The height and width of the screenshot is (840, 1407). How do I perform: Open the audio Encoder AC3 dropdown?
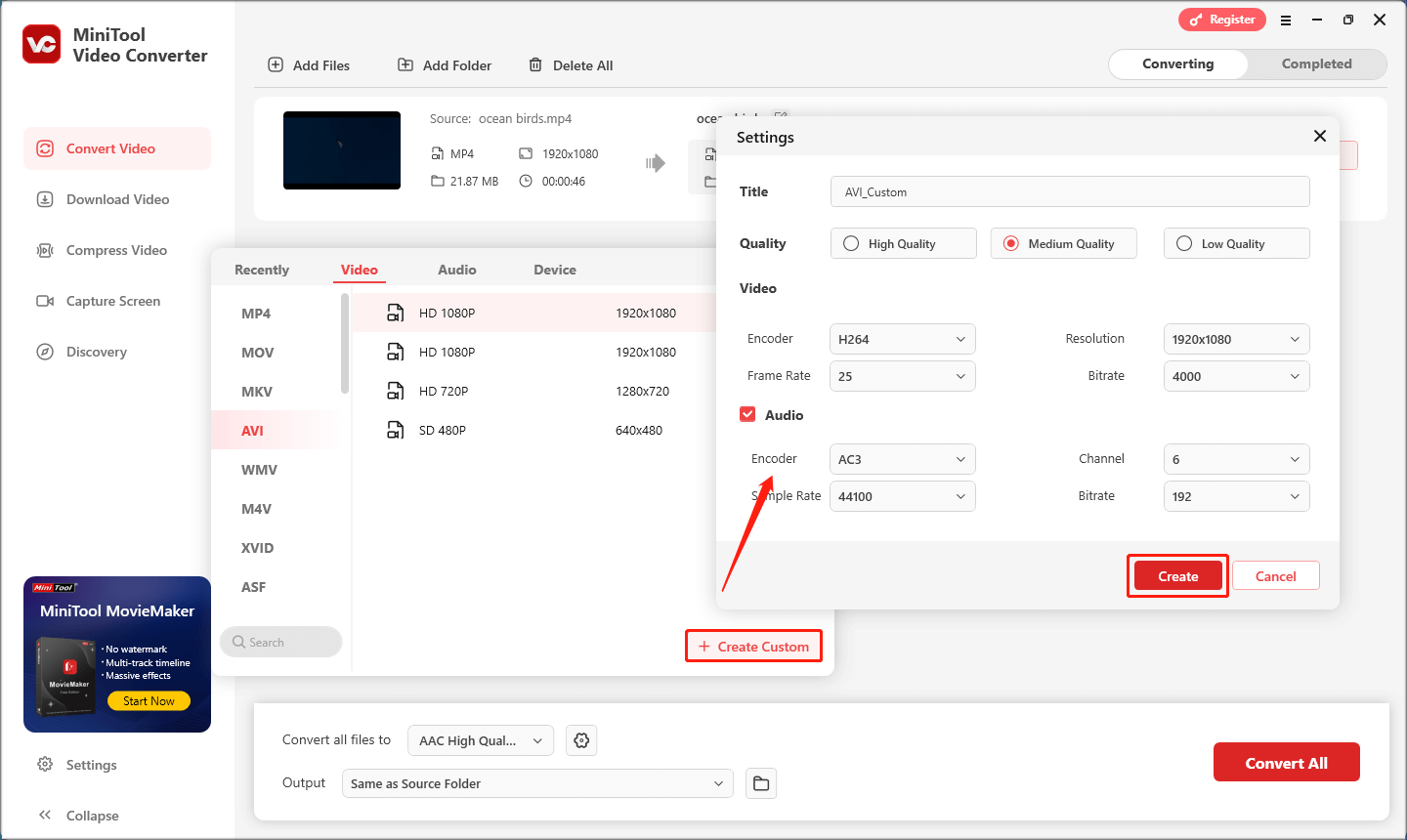click(x=903, y=459)
